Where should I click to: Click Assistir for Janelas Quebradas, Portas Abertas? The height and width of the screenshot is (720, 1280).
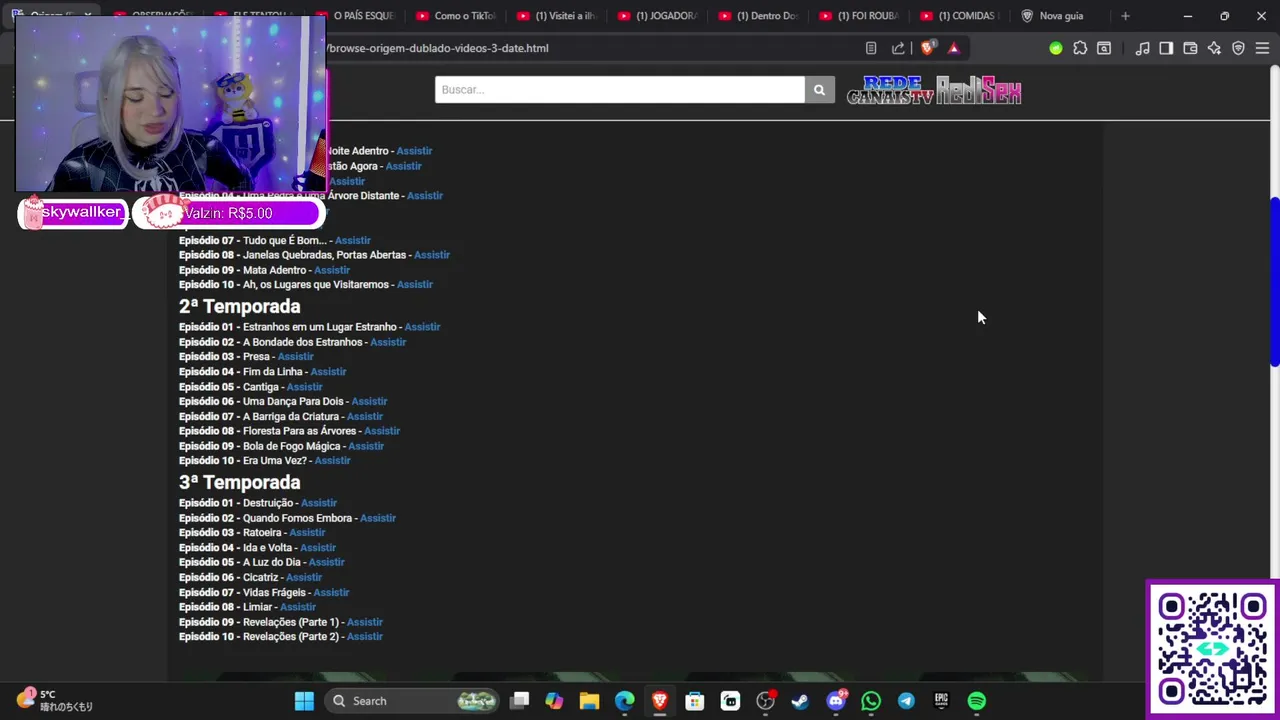tap(432, 255)
